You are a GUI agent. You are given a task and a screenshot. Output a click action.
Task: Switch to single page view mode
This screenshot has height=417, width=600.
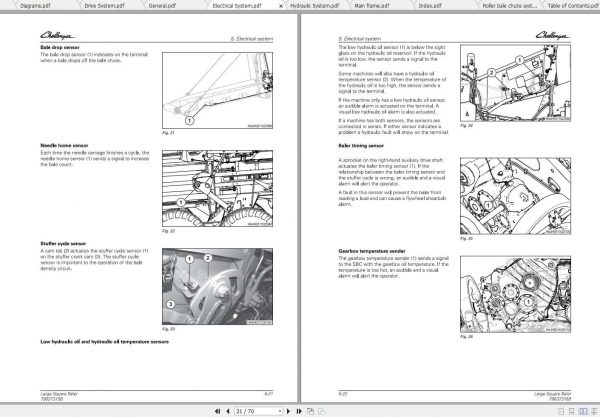tap(561, 412)
